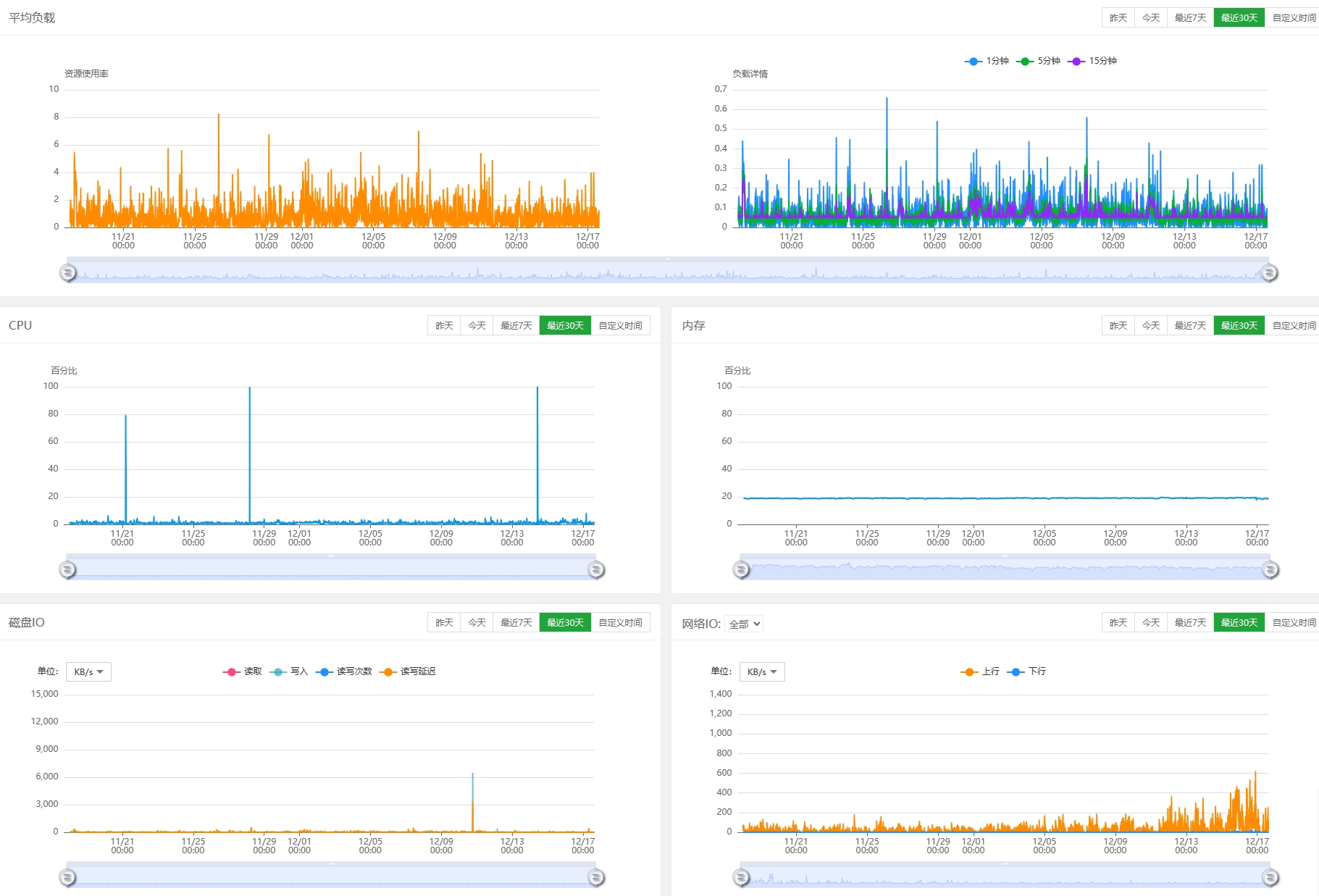Image resolution: width=1319 pixels, height=896 pixels.
Task: Select 今天 in the 内存 panel
Action: point(1150,325)
